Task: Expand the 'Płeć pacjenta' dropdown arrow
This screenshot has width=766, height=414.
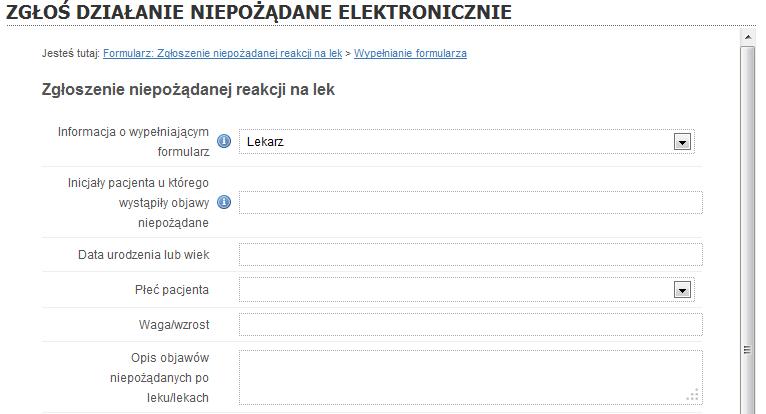Action: tap(682, 290)
